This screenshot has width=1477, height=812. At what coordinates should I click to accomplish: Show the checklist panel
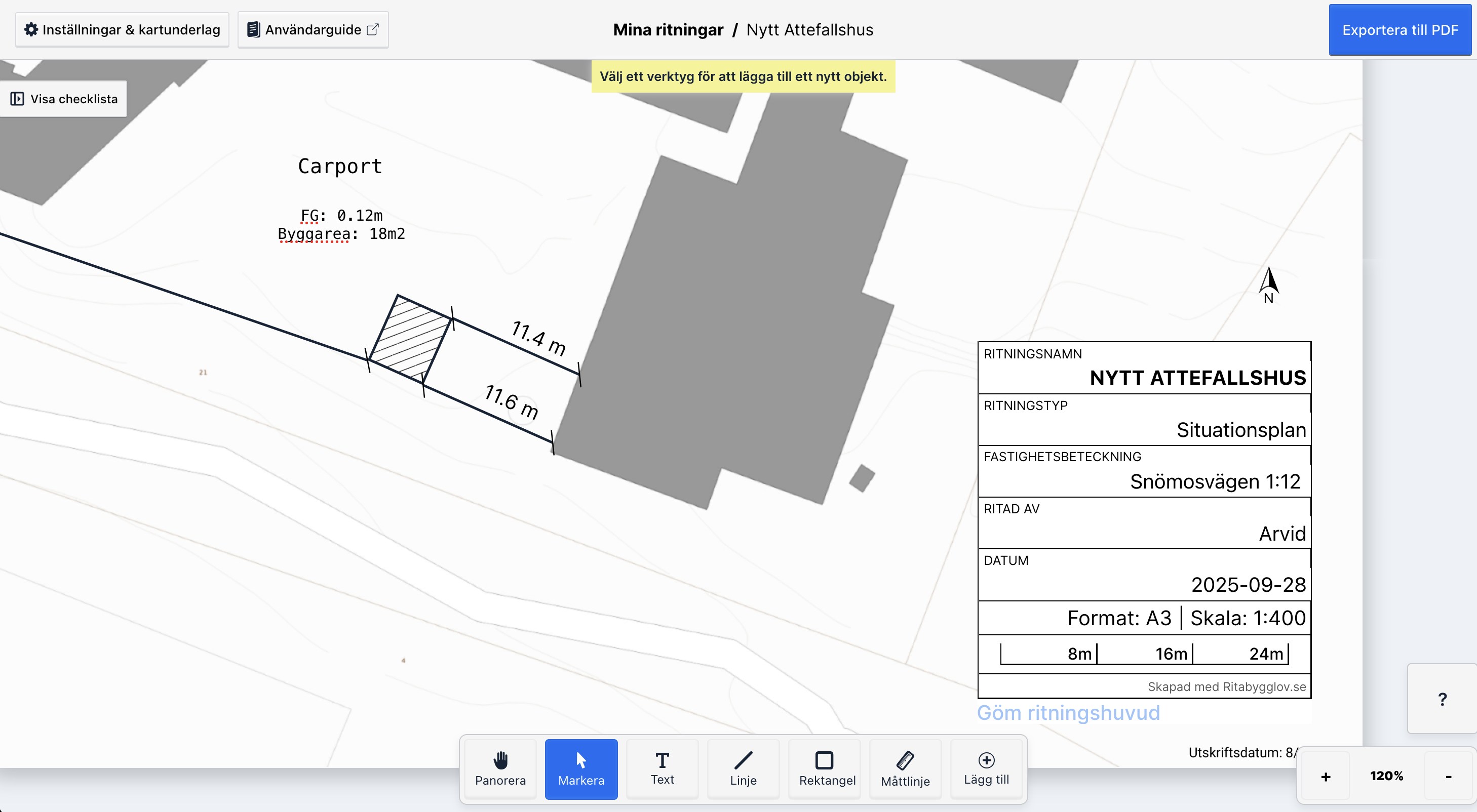pos(64,99)
